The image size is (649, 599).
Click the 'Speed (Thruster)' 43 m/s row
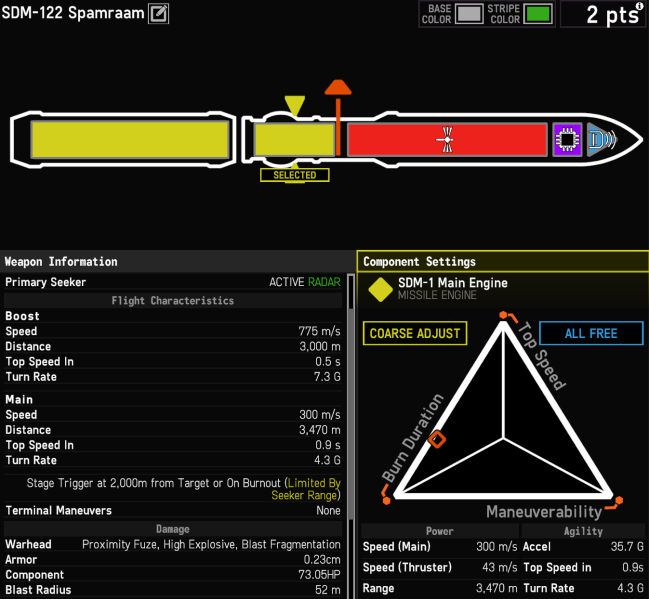coord(440,567)
